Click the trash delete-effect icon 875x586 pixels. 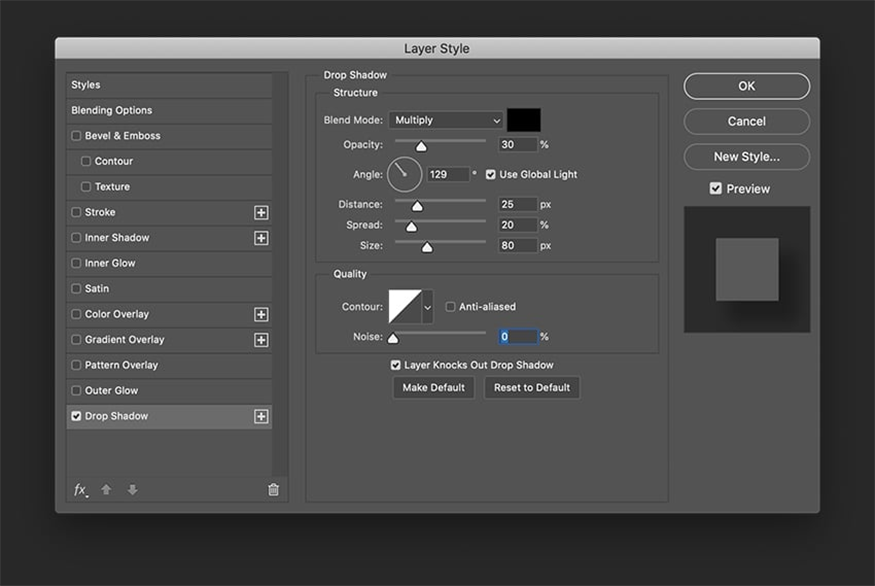(273, 490)
